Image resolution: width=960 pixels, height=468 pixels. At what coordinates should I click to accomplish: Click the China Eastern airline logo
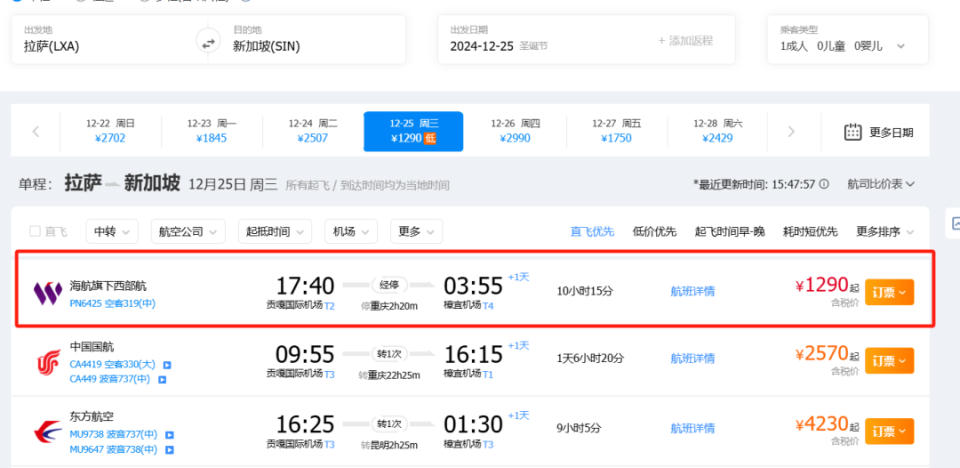tap(48, 433)
